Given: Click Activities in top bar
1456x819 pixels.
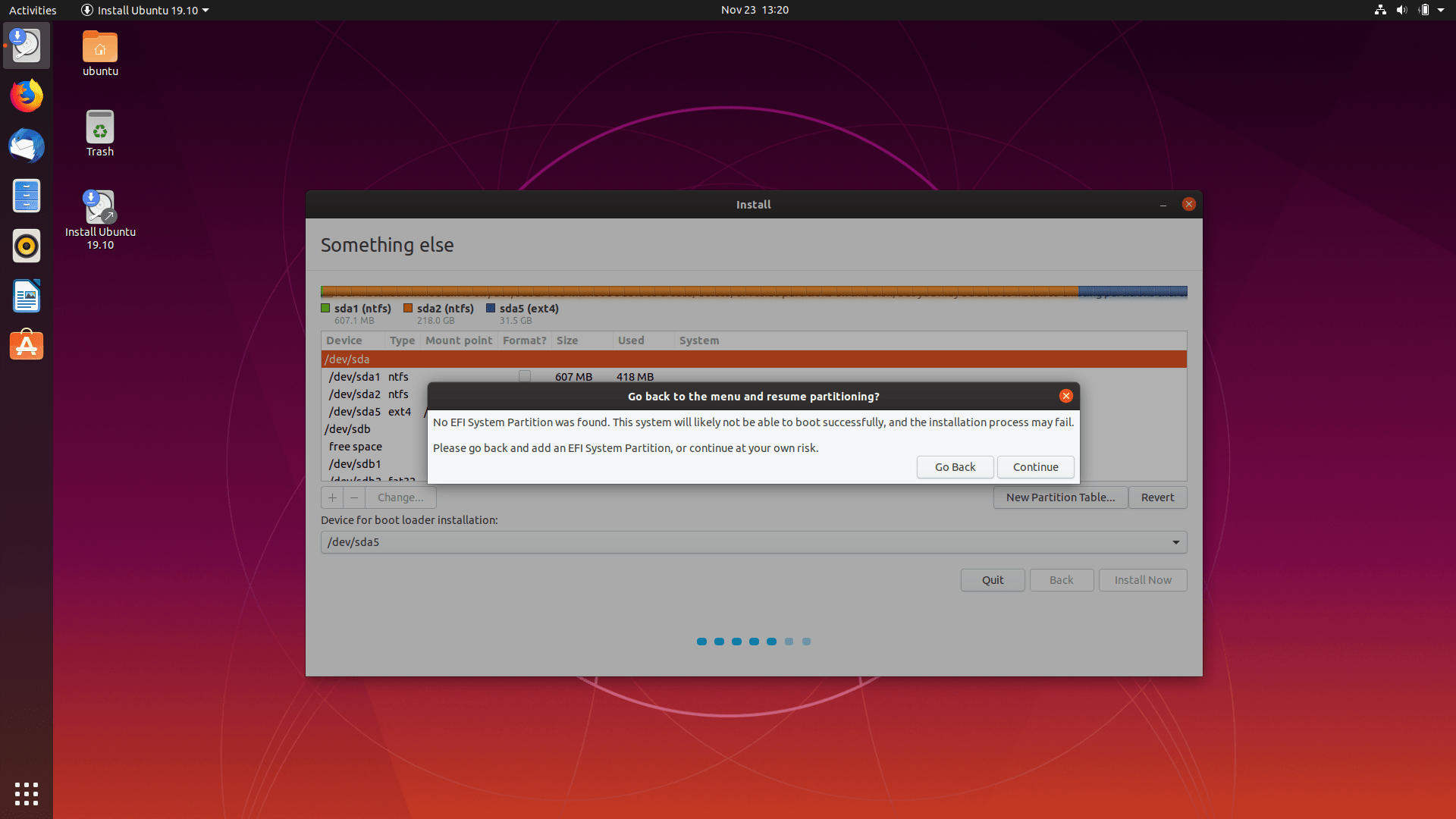Looking at the screenshot, I should click(33, 10).
